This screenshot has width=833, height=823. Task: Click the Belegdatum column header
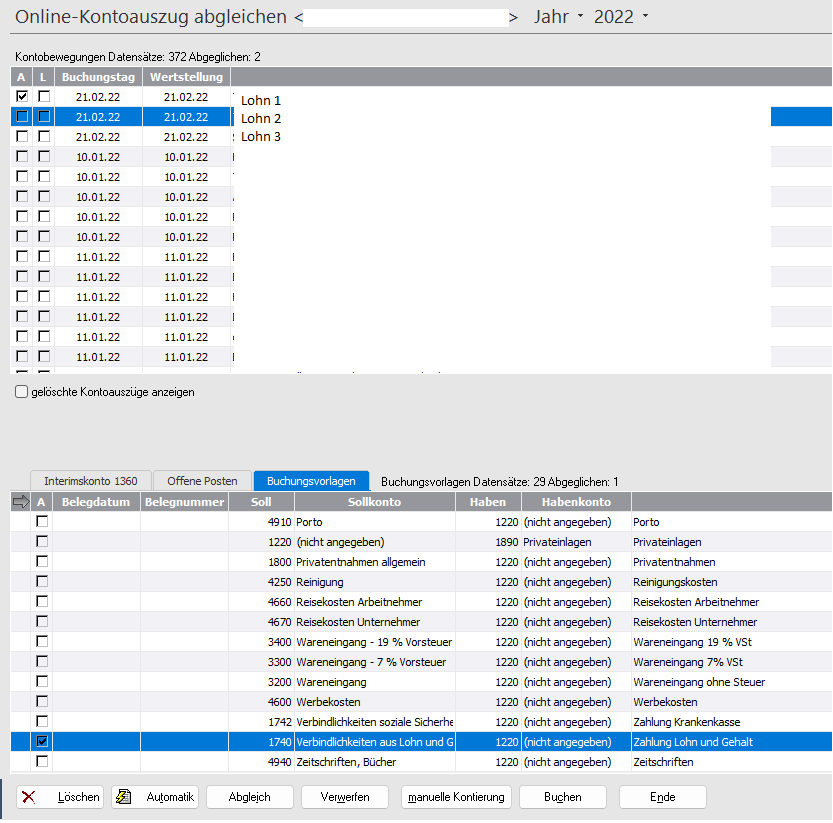click(96, 502)
